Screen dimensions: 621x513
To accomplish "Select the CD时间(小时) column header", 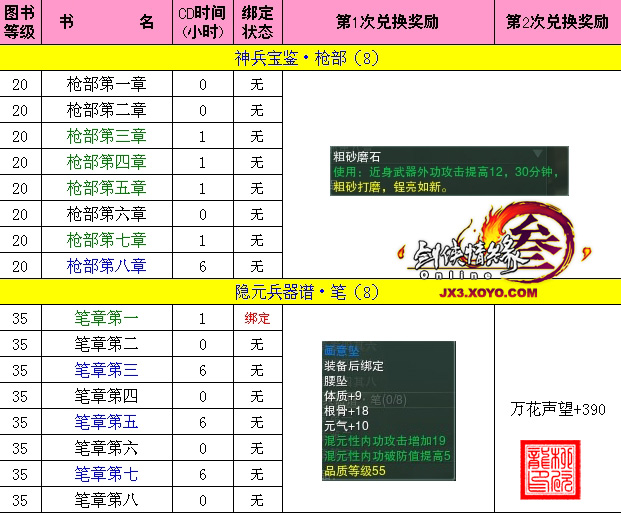I will tap(203, 21).
